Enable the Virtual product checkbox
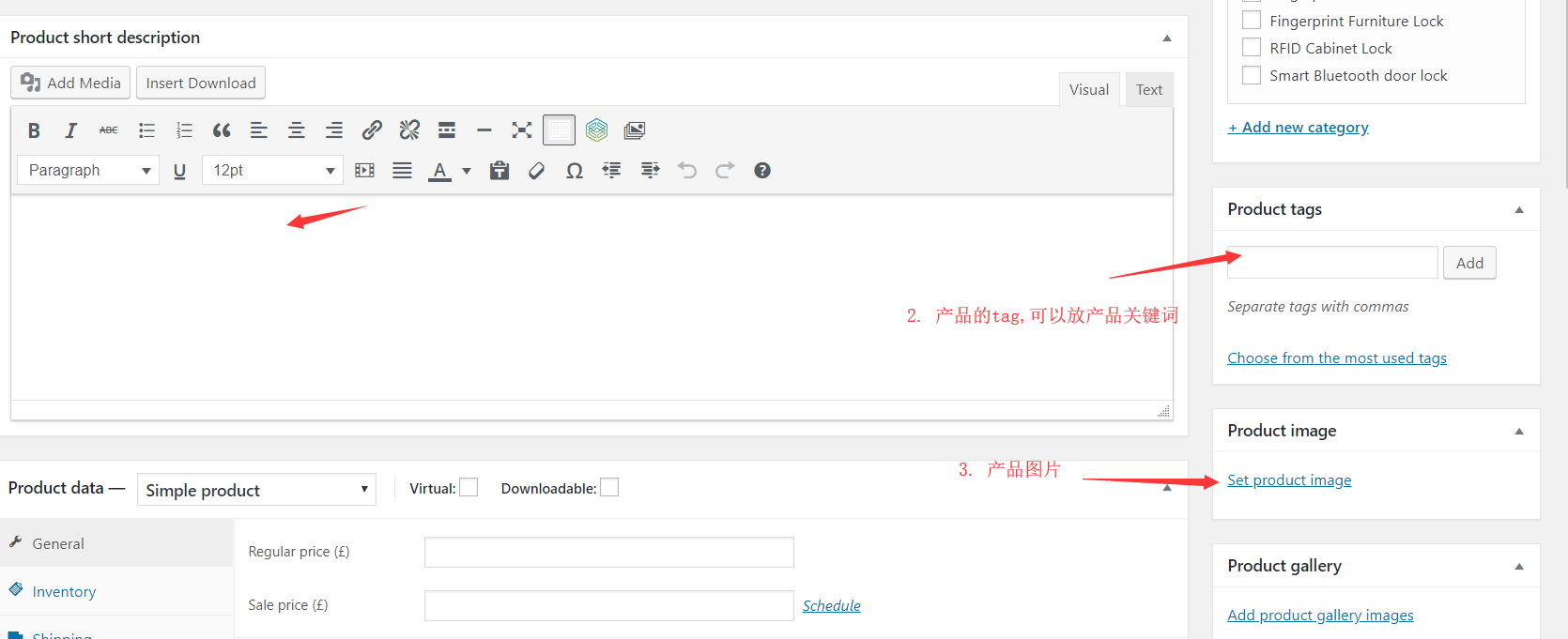Screen dimensions: 1568x639 tap(469, 488)
